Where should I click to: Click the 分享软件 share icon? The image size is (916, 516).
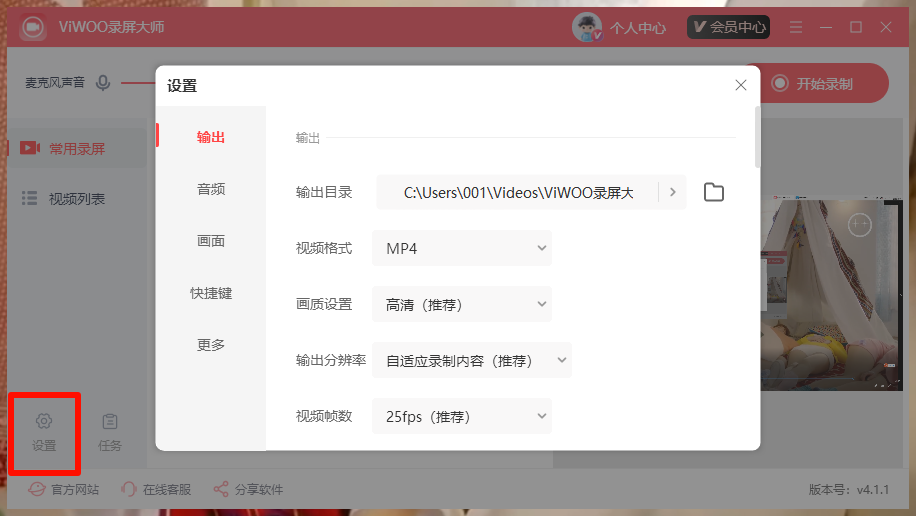pos(221,489)
